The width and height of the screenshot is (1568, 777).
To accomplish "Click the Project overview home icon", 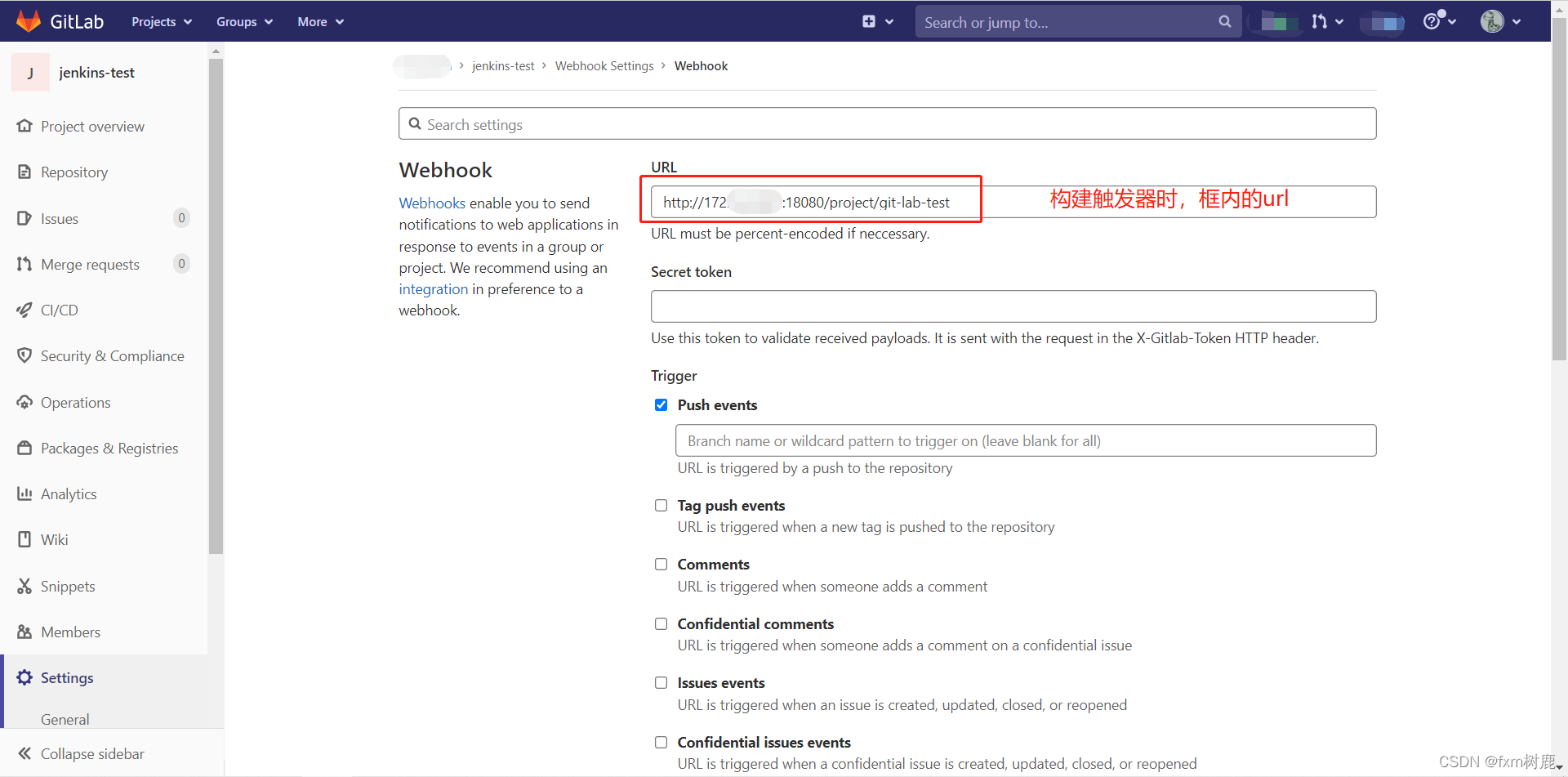I will tap(24, 126).
